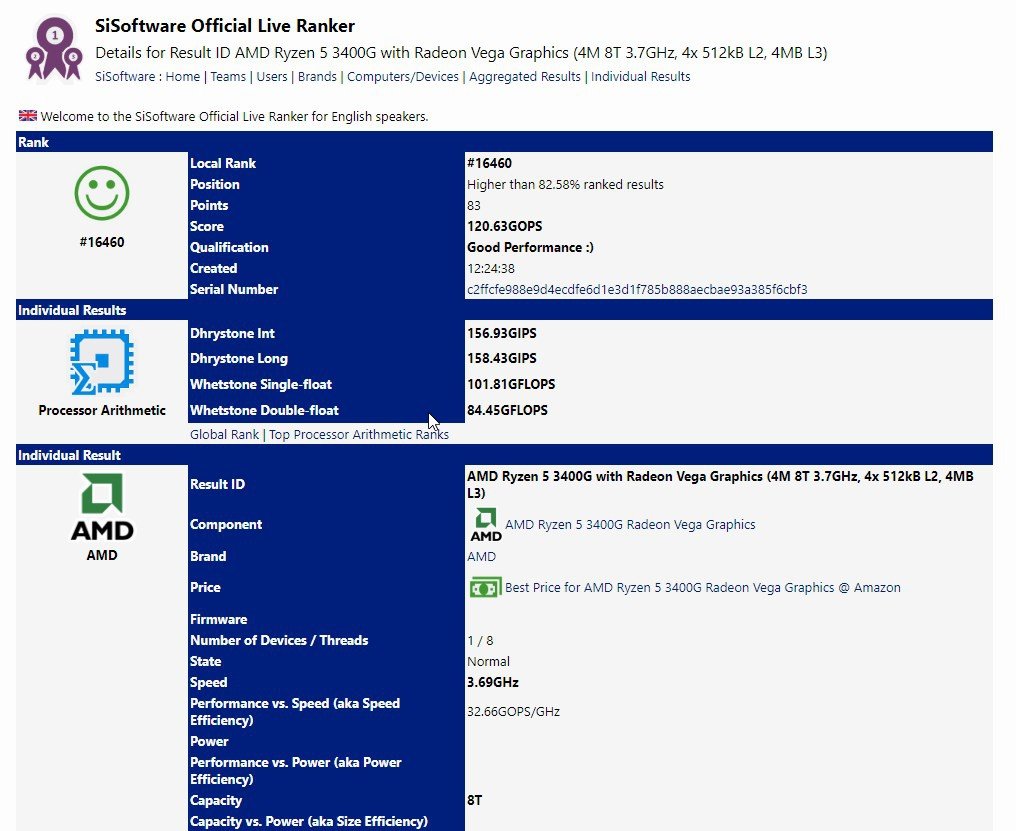
Task: Click the Power row label
Action: [x=209, y=741]
